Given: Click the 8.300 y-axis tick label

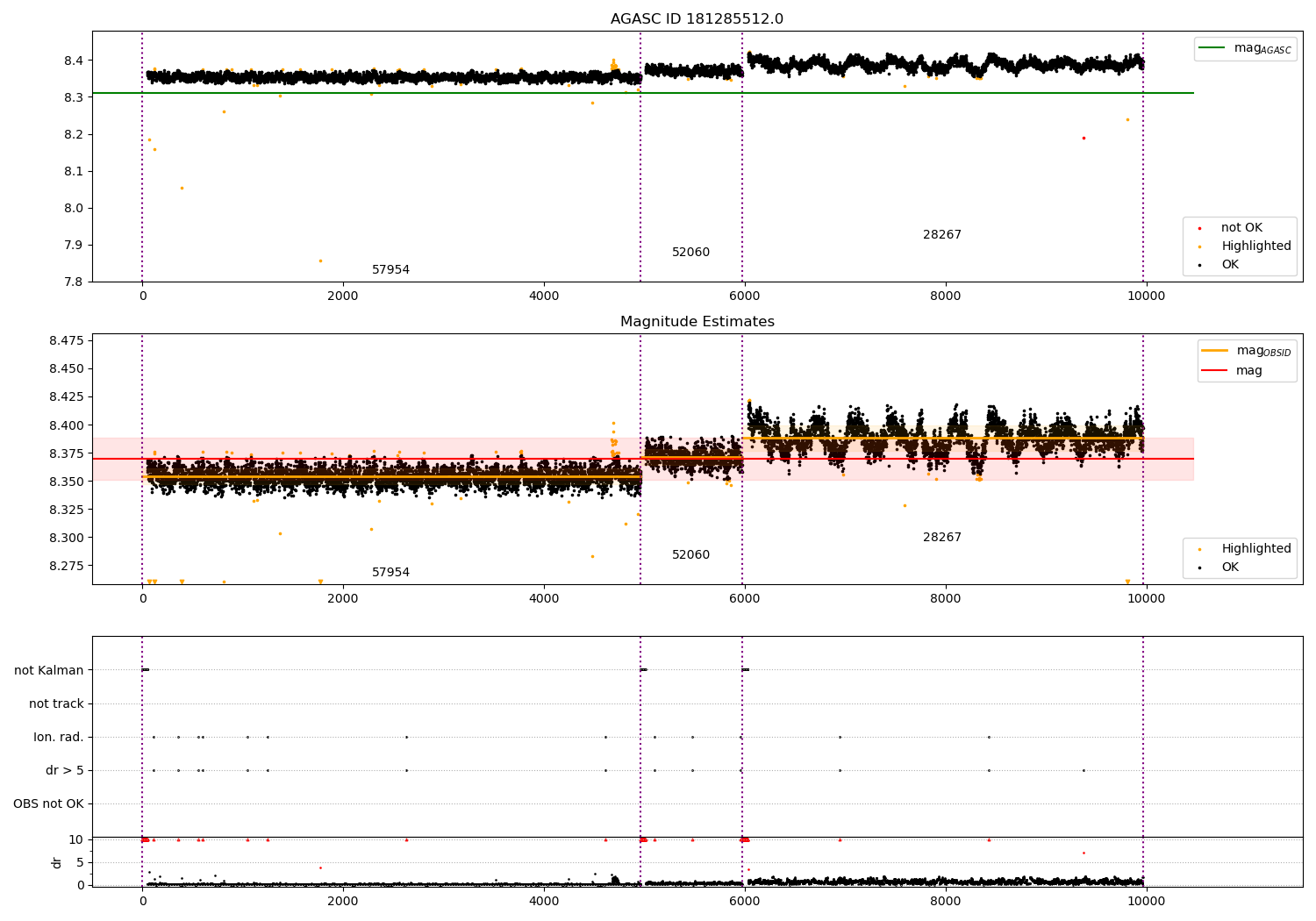Looking at the screenshot, I should [67, 538].
